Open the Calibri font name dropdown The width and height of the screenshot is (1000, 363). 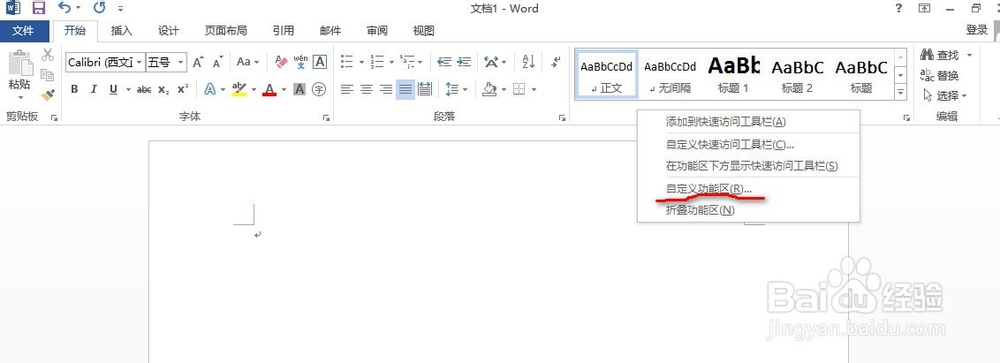(139, 62)
